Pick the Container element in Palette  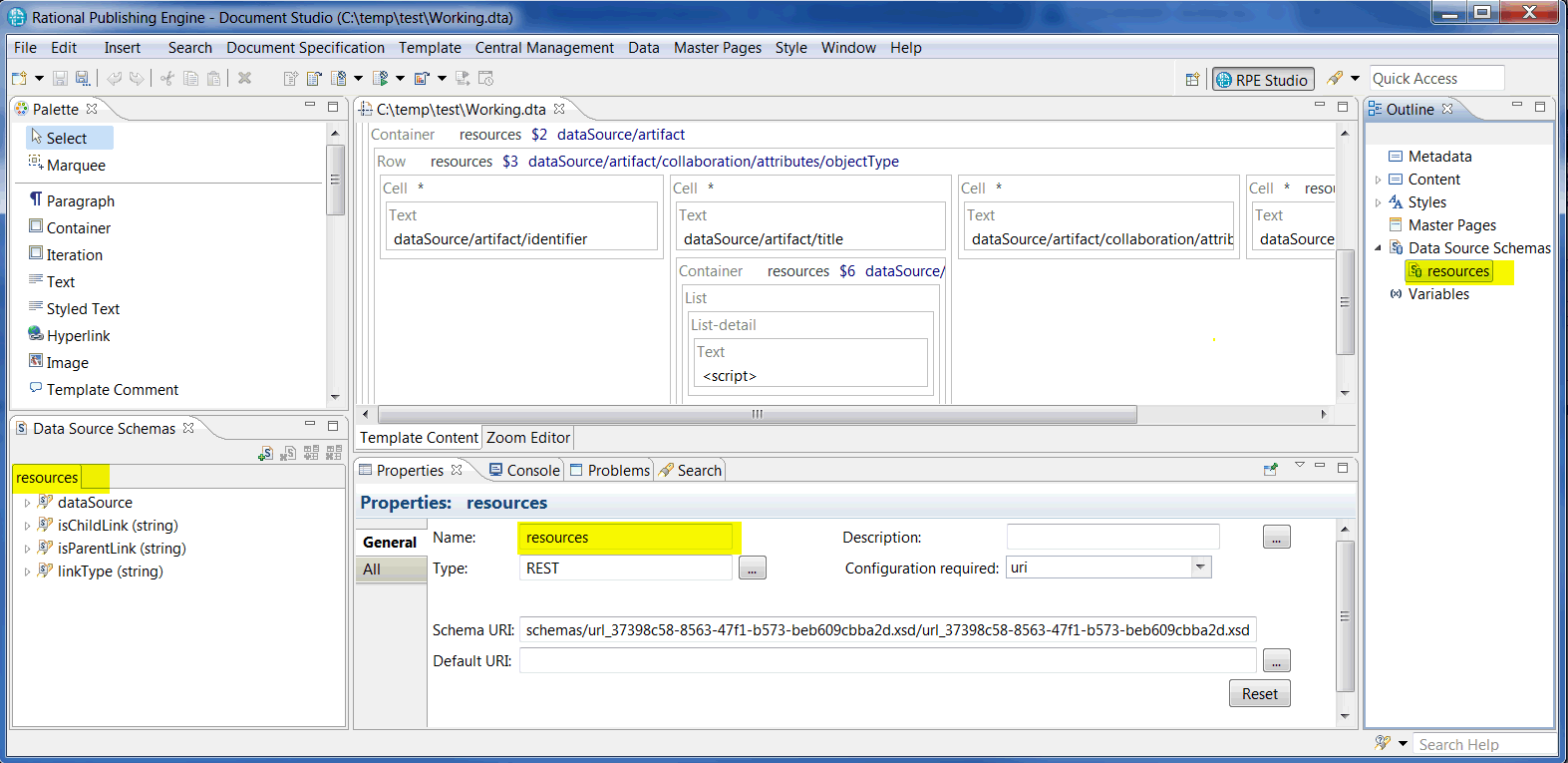(70, 227)
